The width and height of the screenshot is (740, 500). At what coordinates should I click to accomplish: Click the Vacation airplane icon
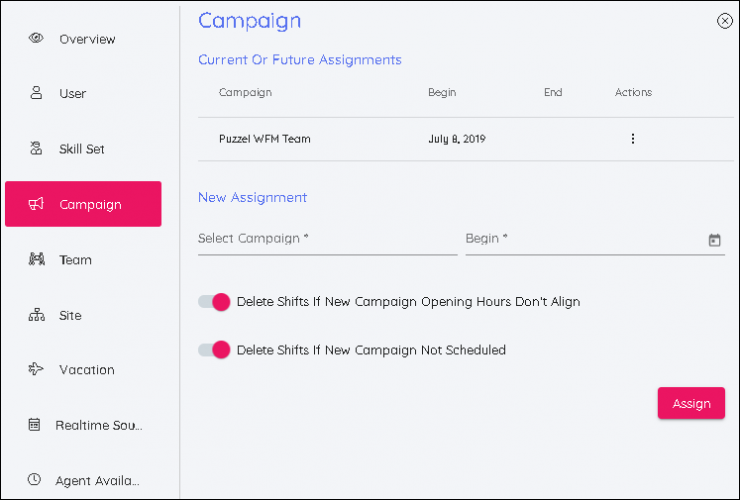pos(36,370)
